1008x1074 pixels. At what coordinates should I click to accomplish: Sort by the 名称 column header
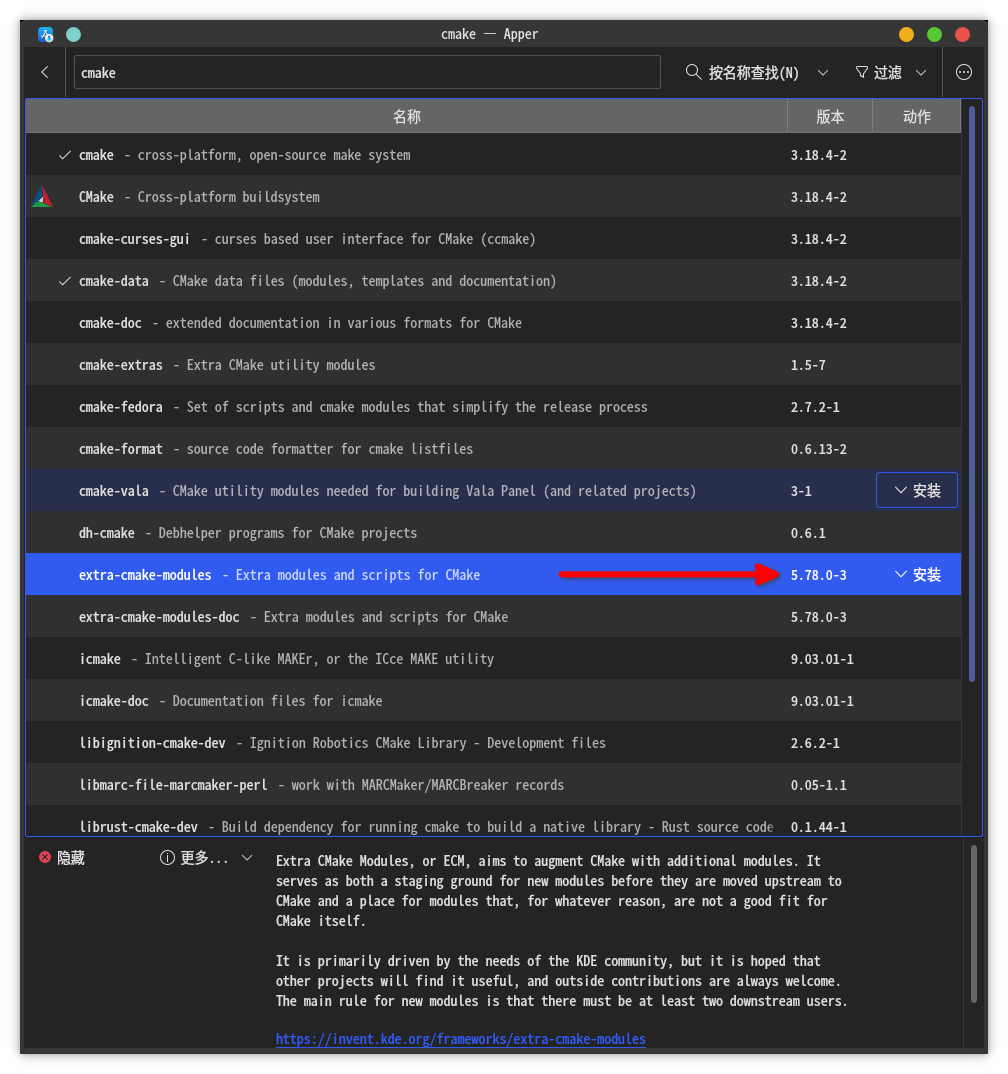click(407, 116)
